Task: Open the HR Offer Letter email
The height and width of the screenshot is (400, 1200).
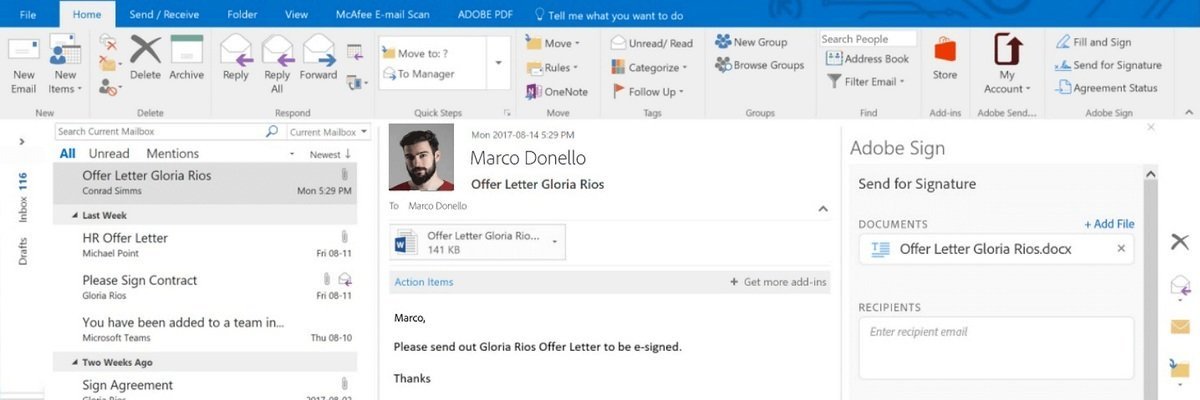Action: coord(204,245)
